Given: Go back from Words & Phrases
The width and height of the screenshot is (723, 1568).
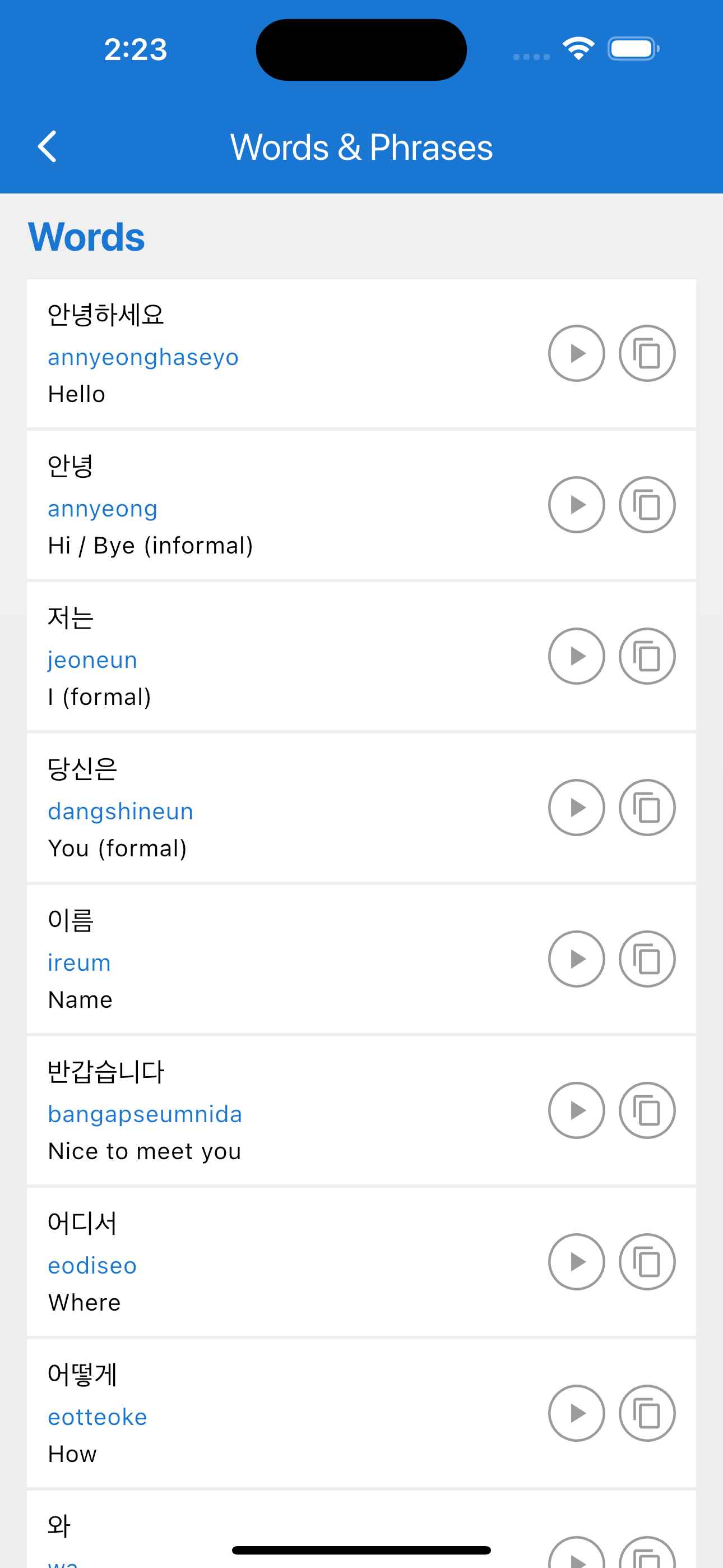Looking at the screenshot, I should coord(48,147).
